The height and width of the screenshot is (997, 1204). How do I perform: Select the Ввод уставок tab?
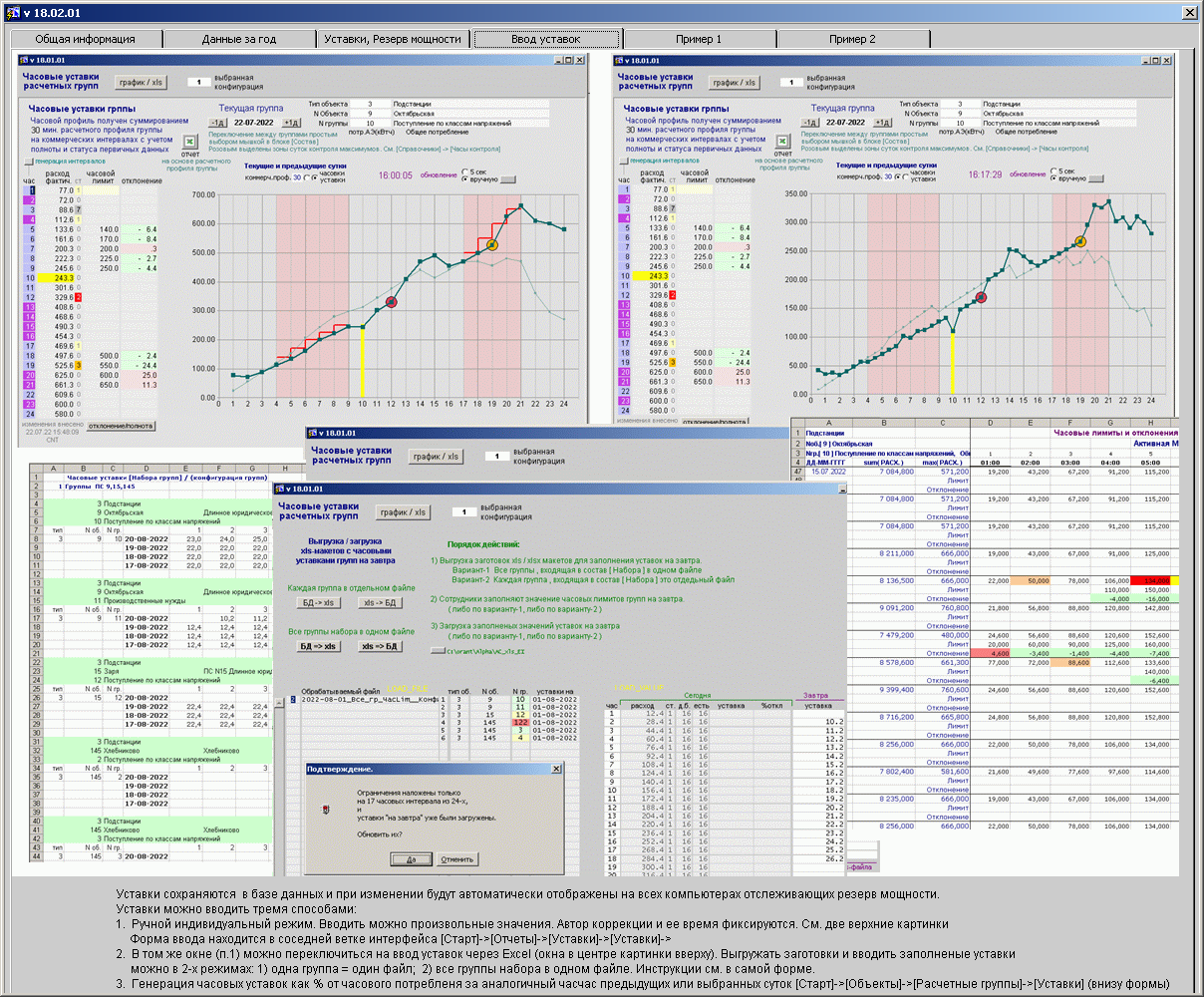[x=546, y=39]
